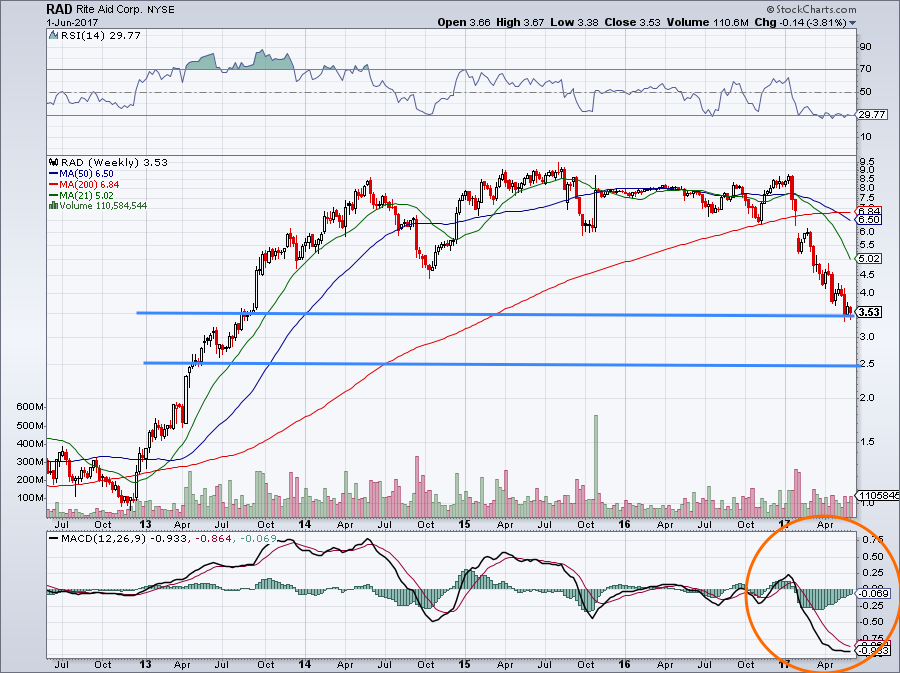The height and width of the screenshot is (673, 900).
Task: Click the blue 6.50 price tag on the right axis
Action: coord(869,220)
